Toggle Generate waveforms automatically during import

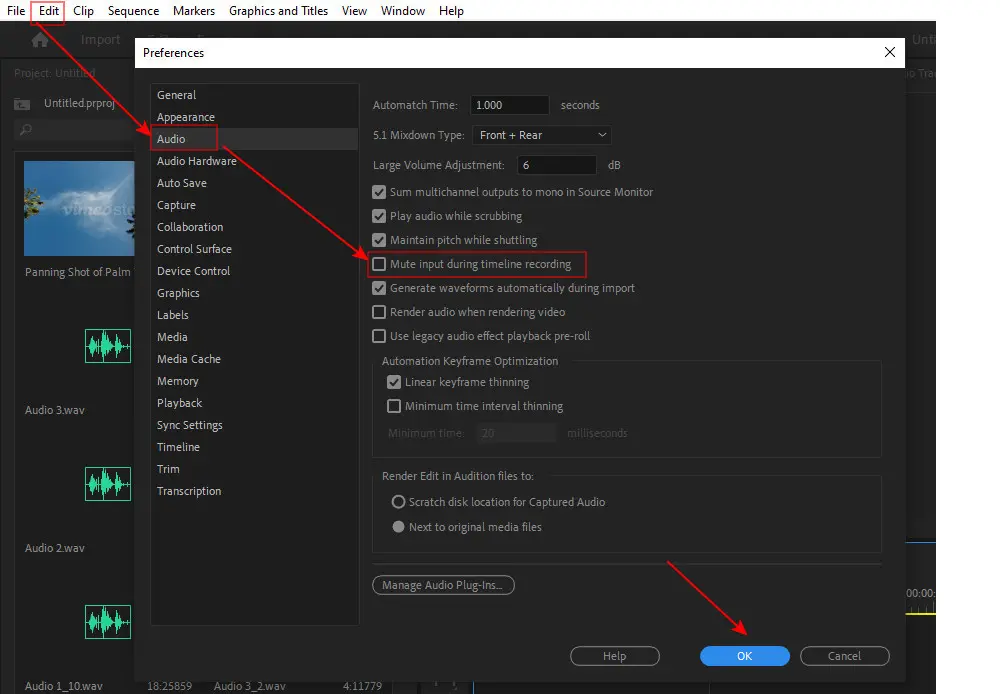pyautogui.click(x=379, y=288)
